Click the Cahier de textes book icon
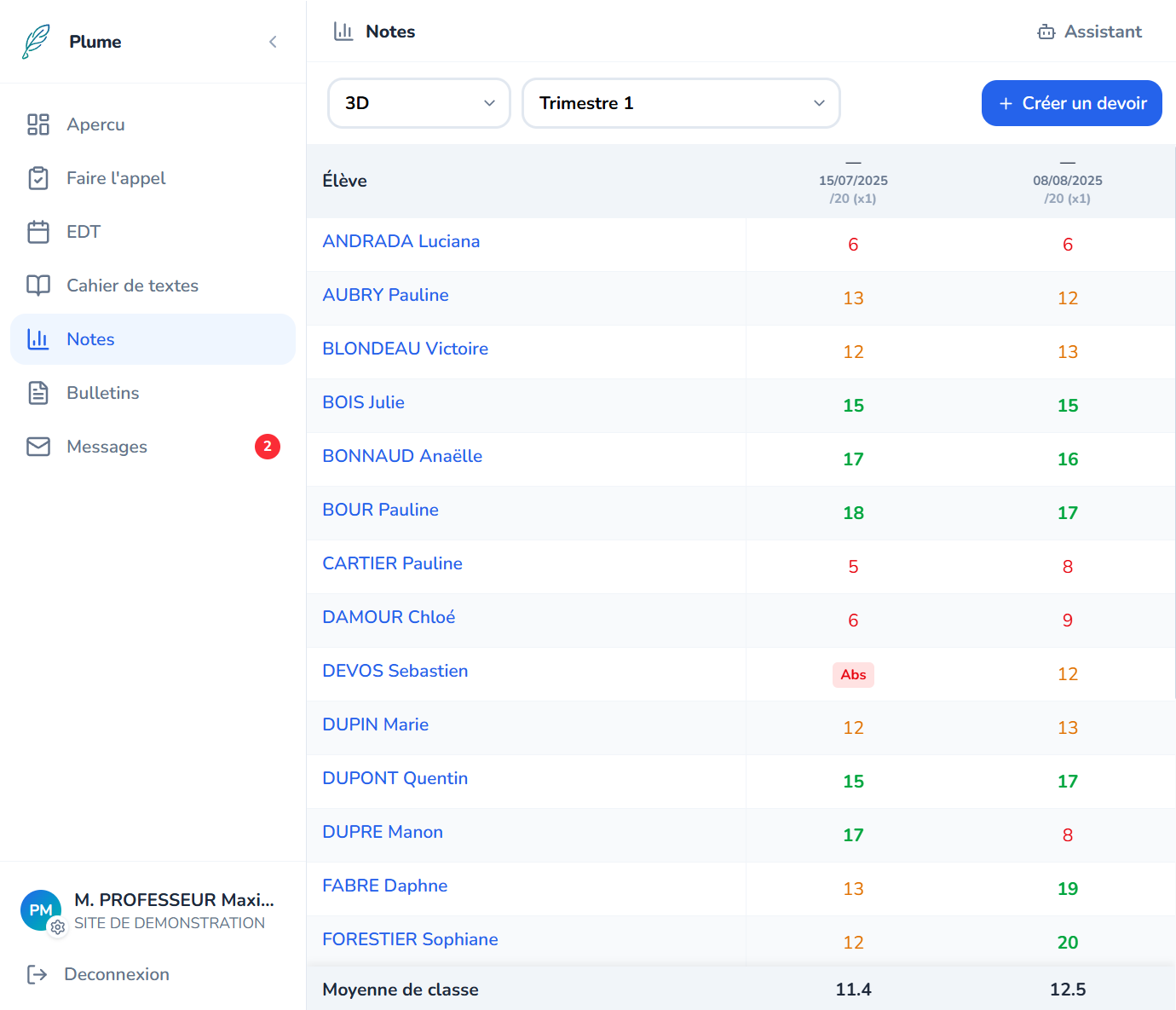Viewport: 1176px width, 1010px height. 38,286
